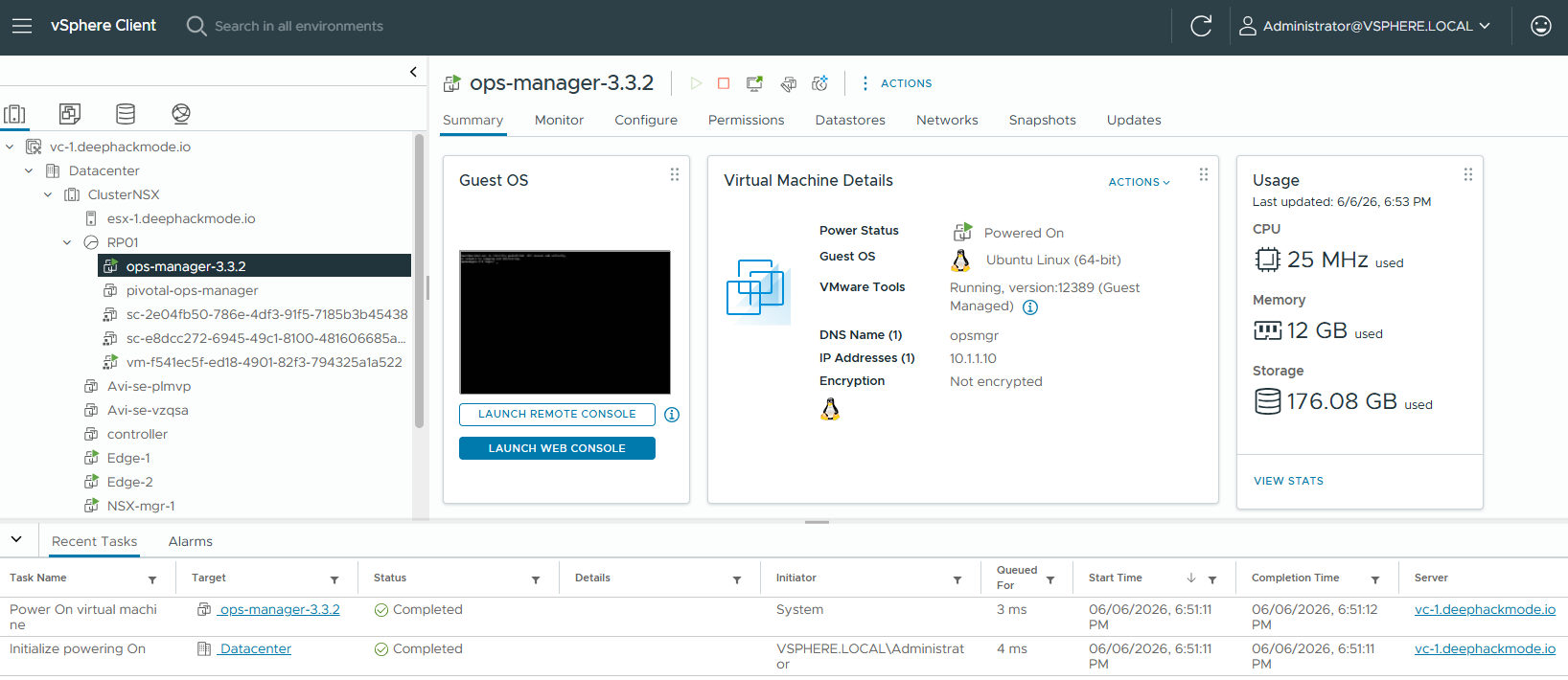Filter the Status column
Image resolution: width=1568 pixels, height=680 pixels.
click(536, 579)
